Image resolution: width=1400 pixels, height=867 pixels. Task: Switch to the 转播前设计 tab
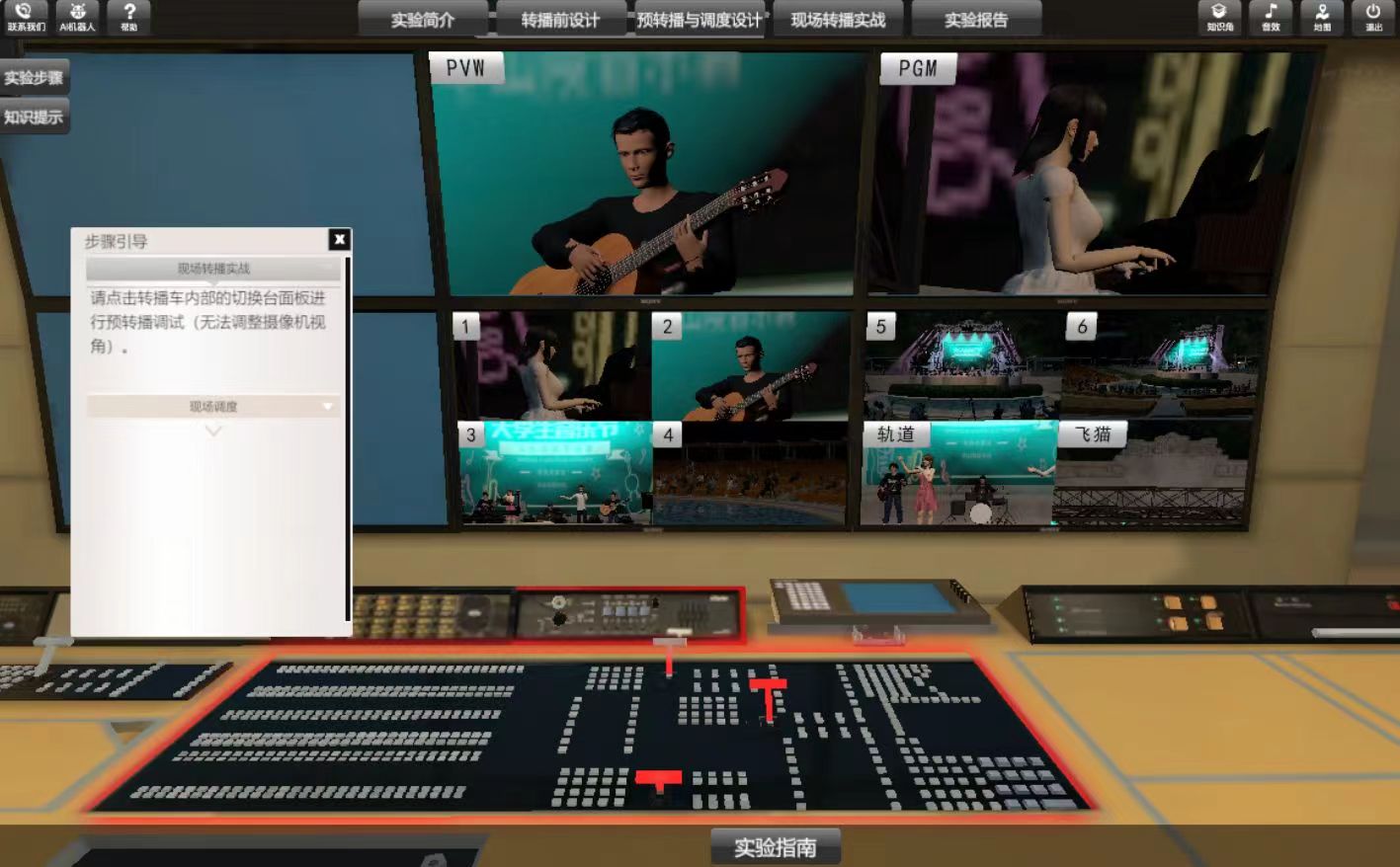560,20
